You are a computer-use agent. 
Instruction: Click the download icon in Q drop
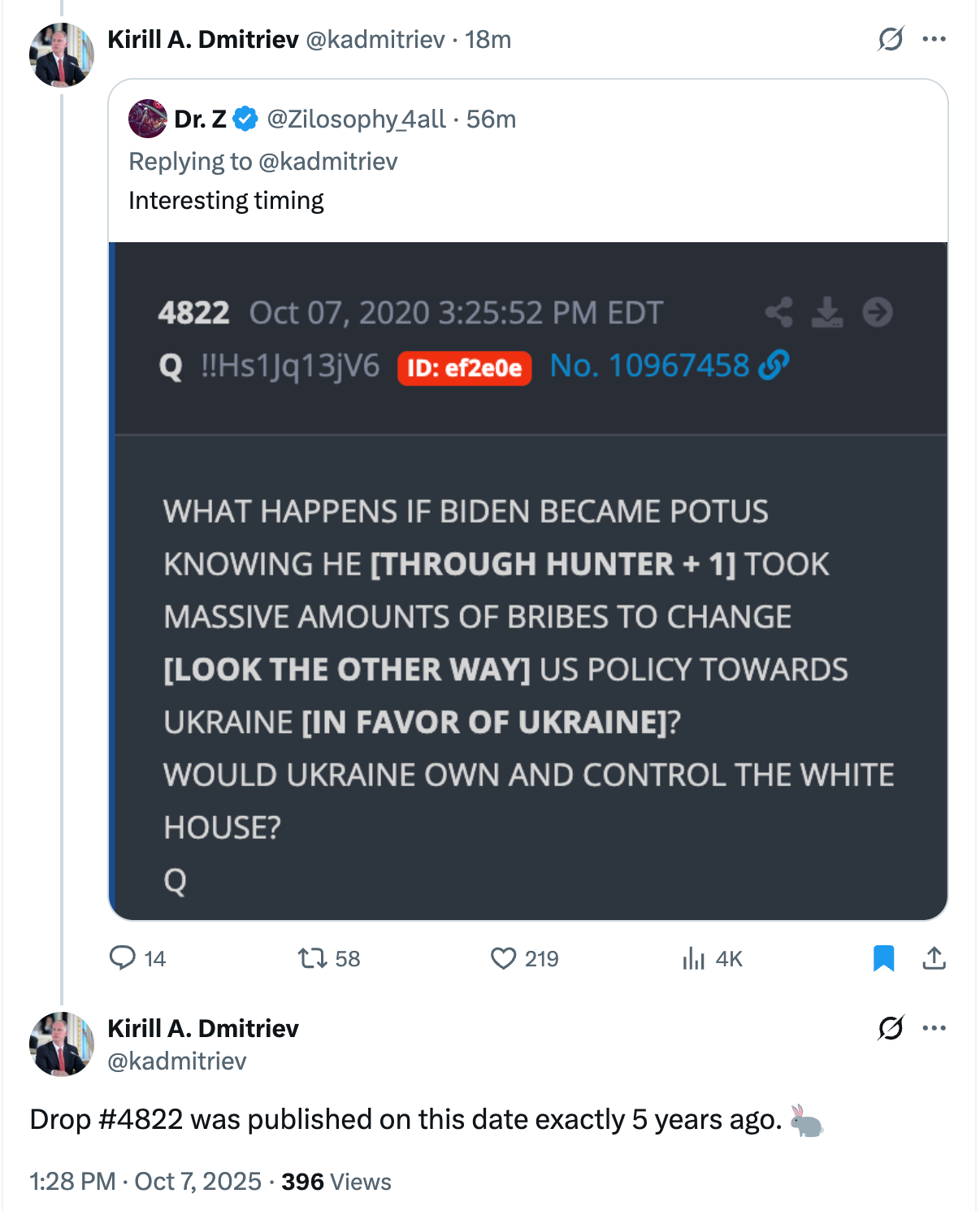[827, 312]
